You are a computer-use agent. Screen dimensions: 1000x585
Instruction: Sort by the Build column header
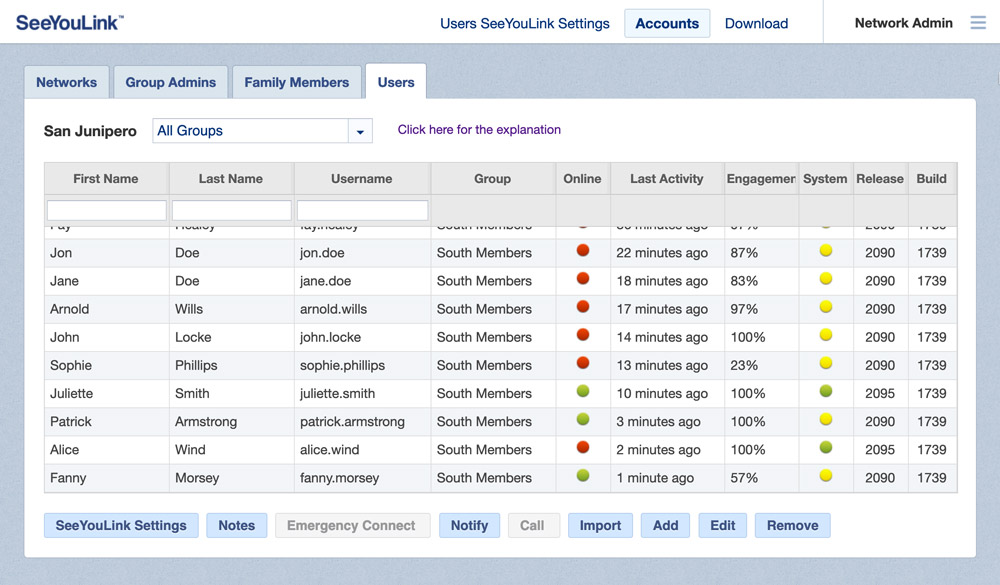point(932,179)
